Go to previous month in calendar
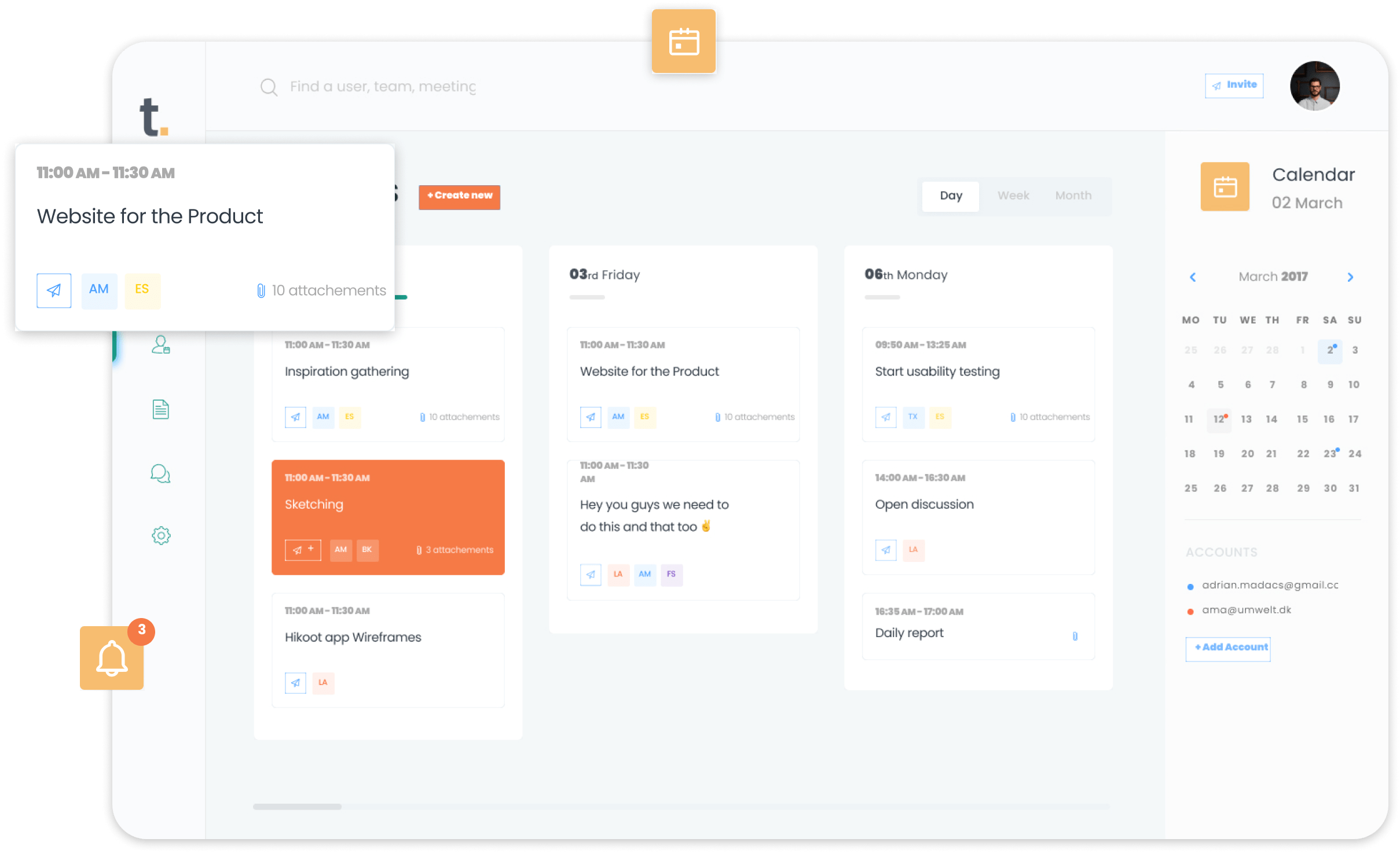Screen dimensions: 1400x853 1193,277
